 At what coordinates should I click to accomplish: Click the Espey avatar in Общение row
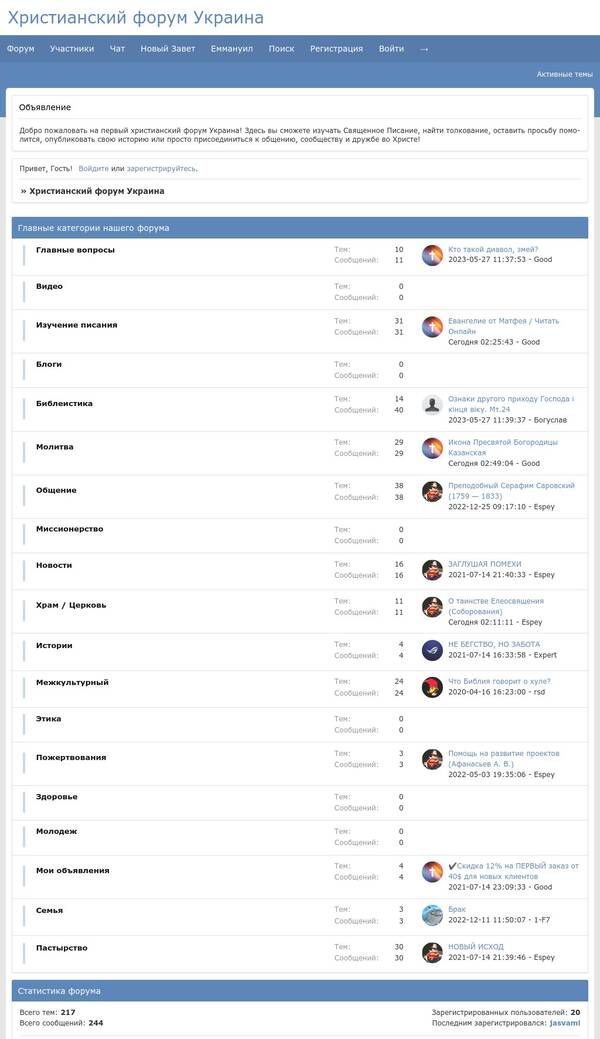tap(432, 492)
